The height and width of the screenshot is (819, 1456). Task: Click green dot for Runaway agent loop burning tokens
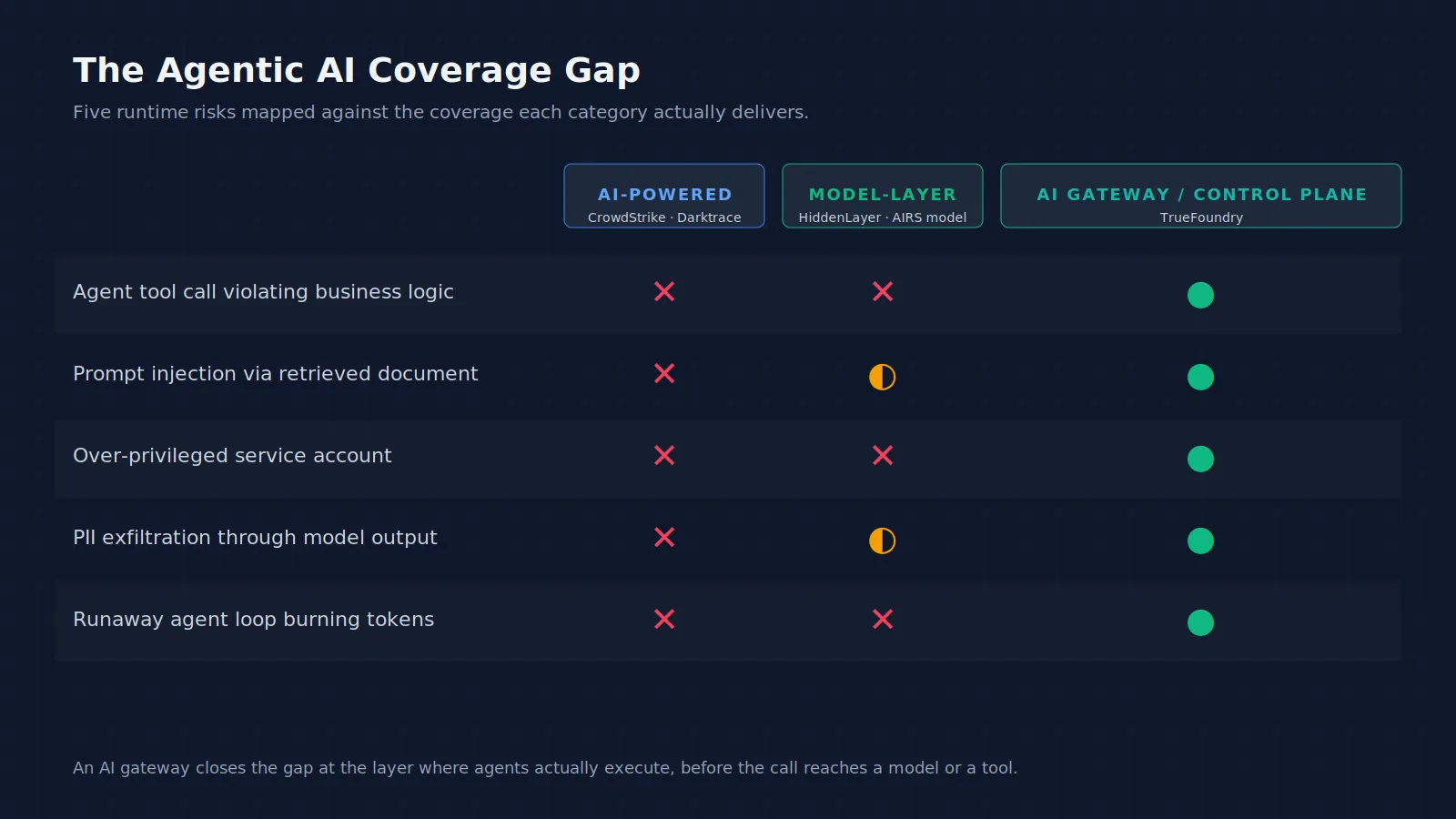click(x=1200, y=622)
